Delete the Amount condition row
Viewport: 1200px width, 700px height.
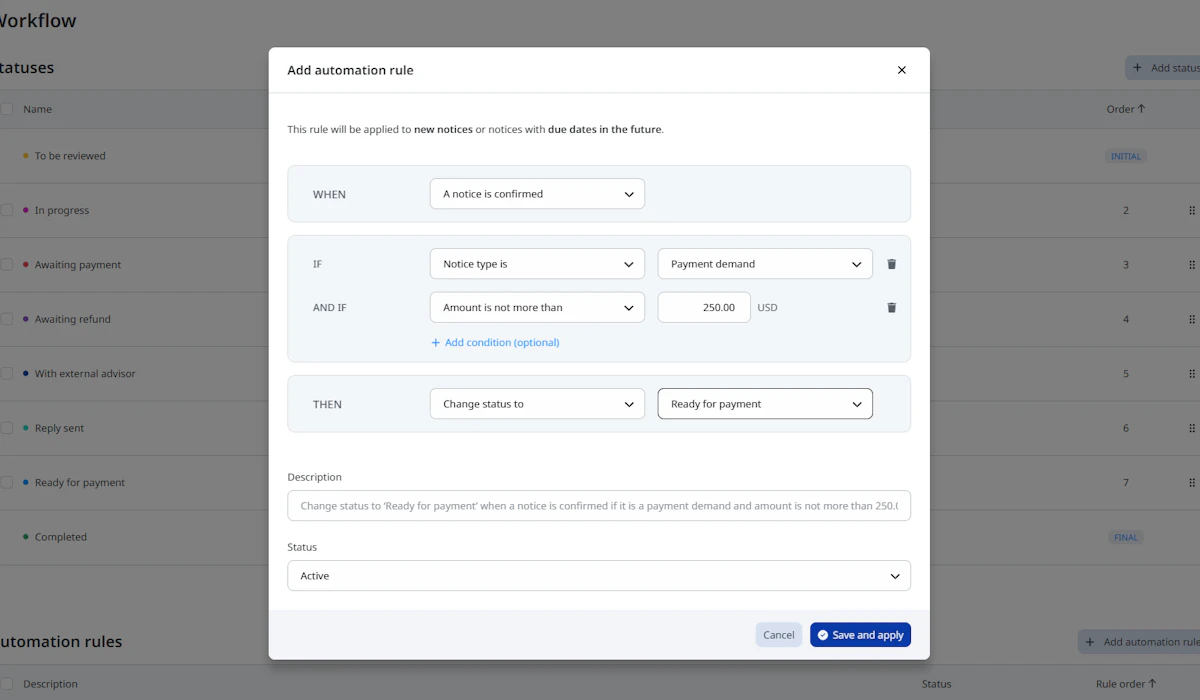click(x=892, y=308)
